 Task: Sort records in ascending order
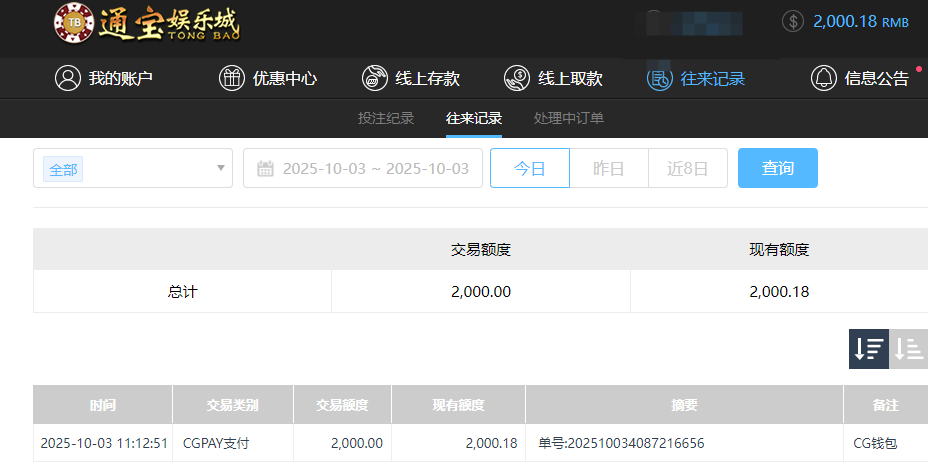point(908,348)
